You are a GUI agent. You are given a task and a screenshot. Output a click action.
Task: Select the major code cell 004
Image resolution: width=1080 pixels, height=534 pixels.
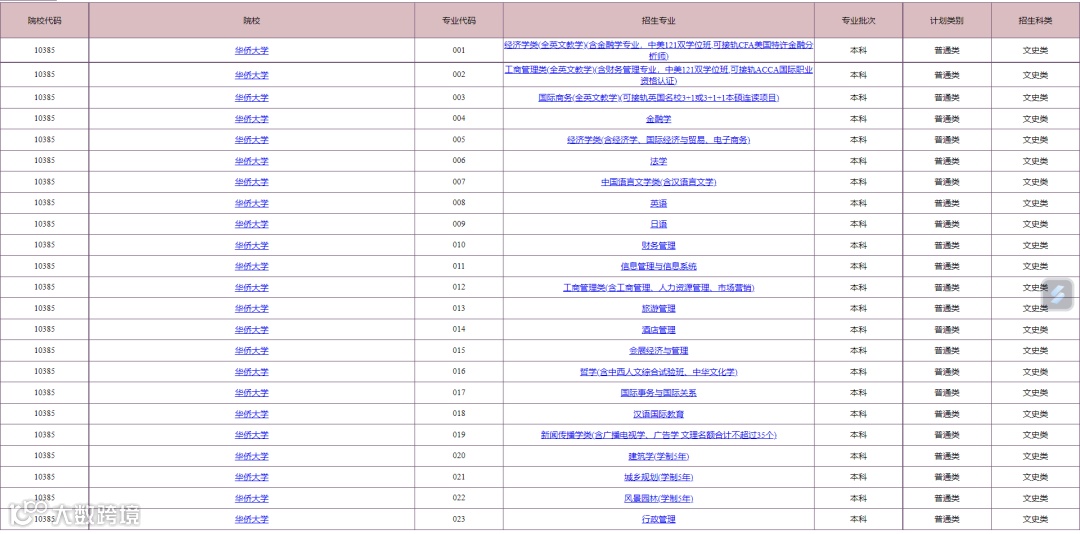(459, 119)
